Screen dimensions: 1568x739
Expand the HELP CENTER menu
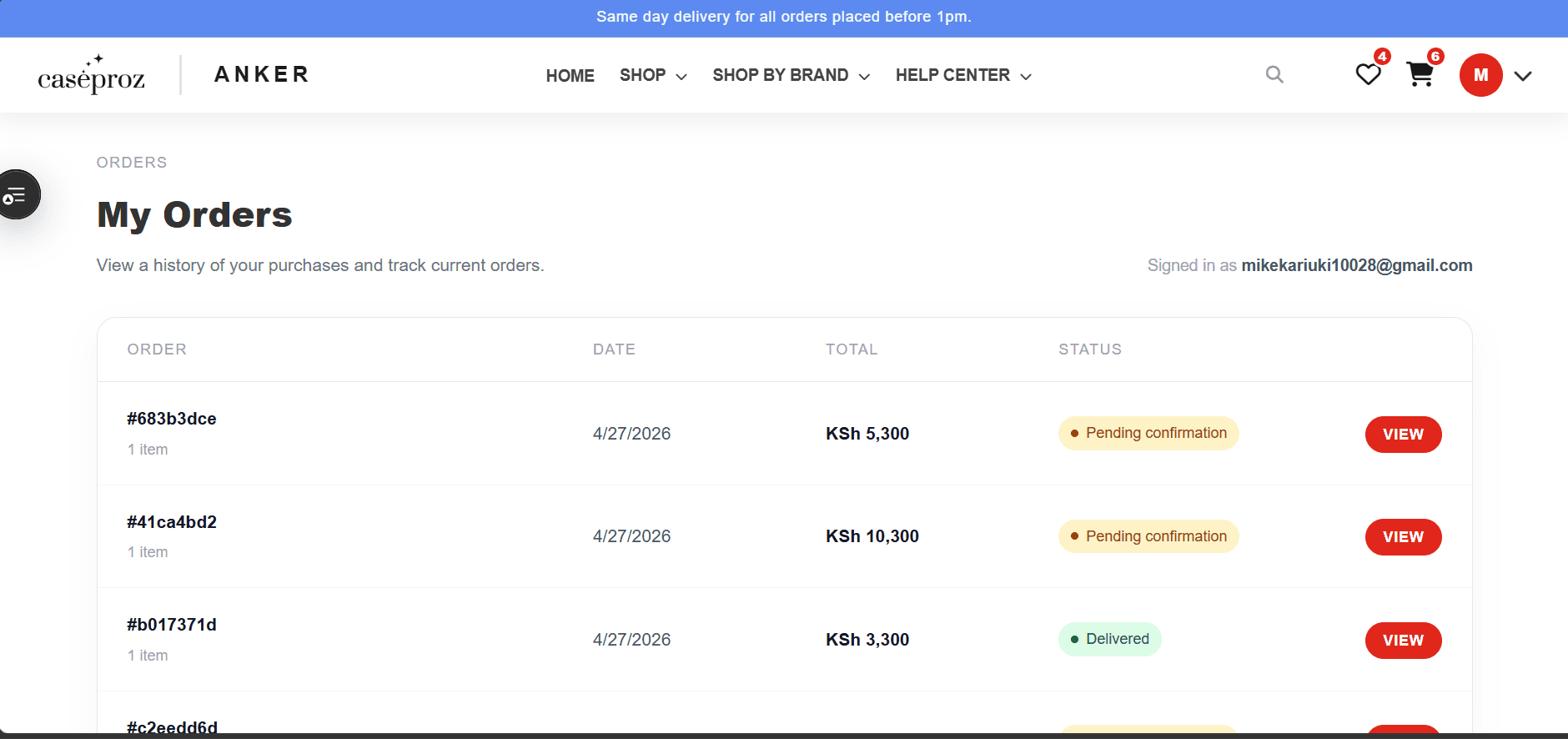point(963,76)
